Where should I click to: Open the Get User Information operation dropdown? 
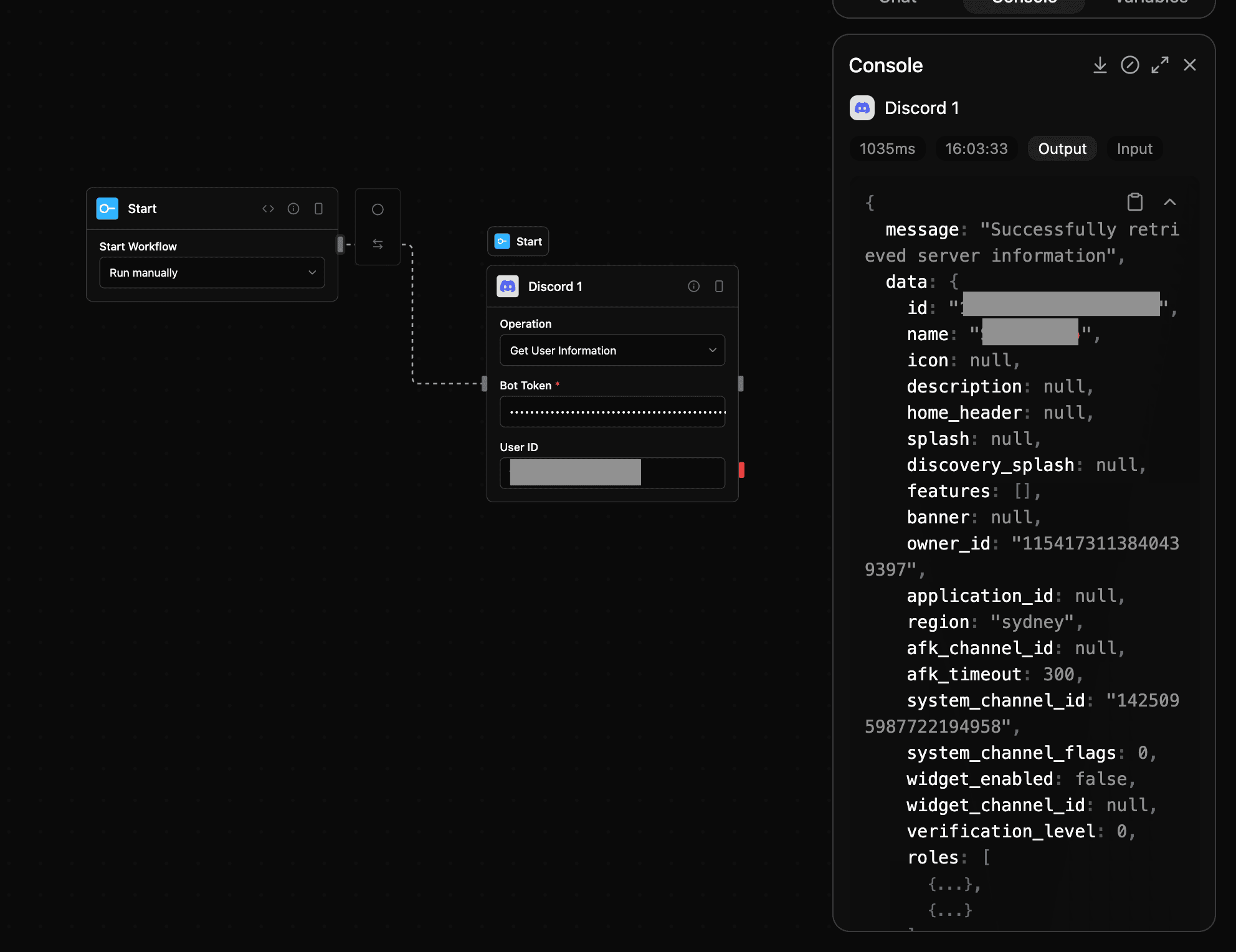pos(612,350)
